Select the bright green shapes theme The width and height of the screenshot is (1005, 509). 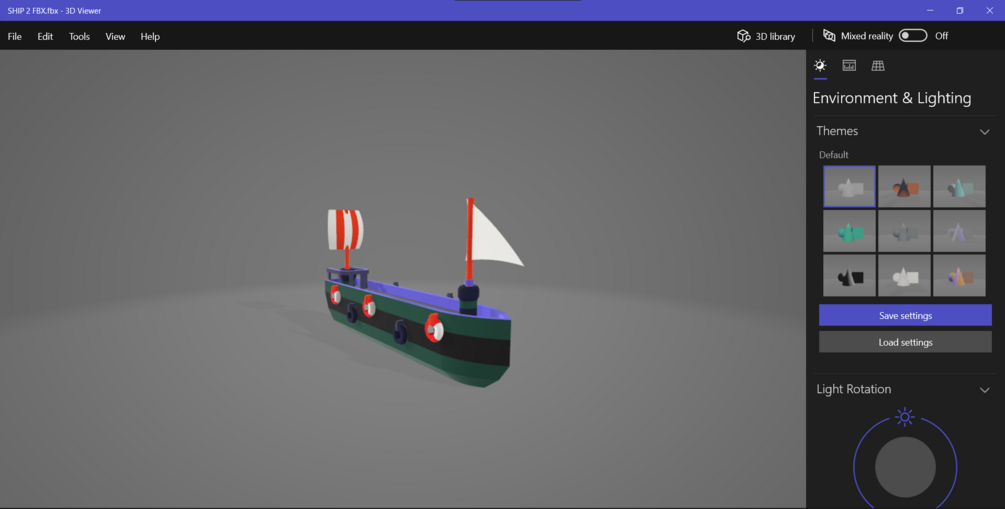click(x=849, y=231)
